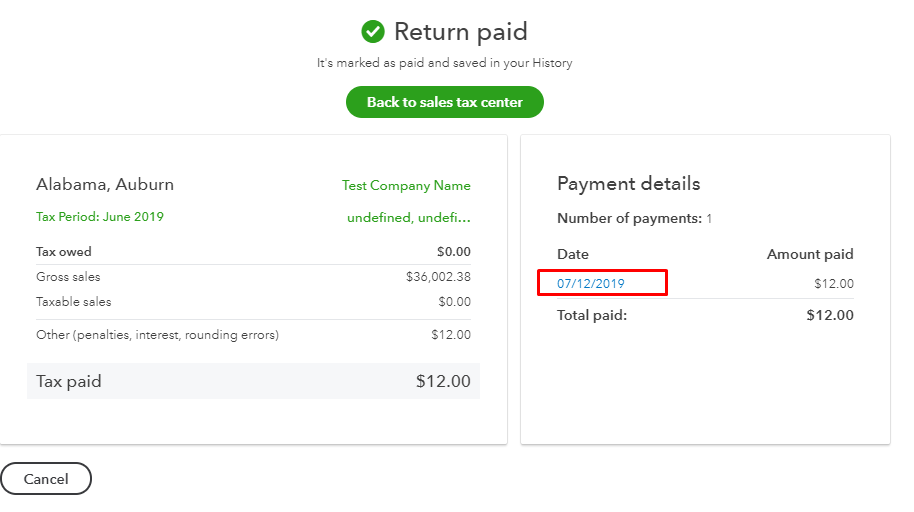
Task: Click the Test Company Name text
Action: (406, 186)
